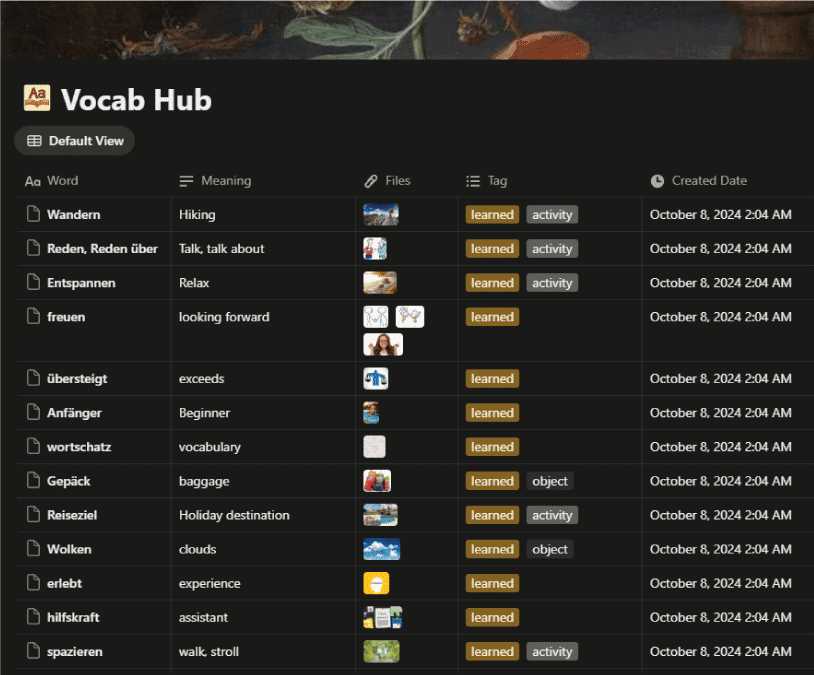The width and height of the screenshot is (814, 675).
Task: Click the paperclip icon in the Files column header
Action: pyautogui.click(x=370, y=181)
